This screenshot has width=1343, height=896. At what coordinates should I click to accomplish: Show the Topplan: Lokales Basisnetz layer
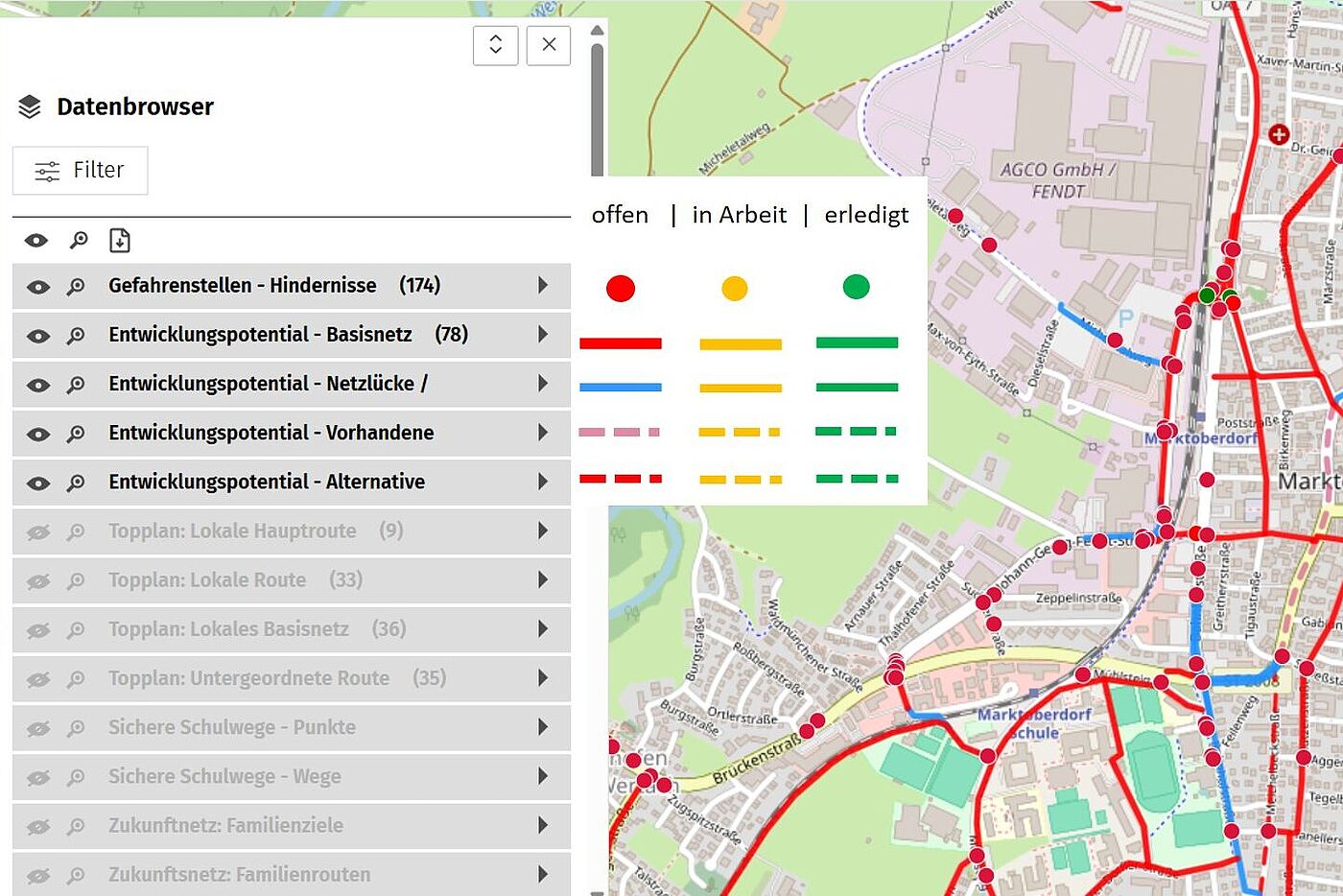point(38,630)
